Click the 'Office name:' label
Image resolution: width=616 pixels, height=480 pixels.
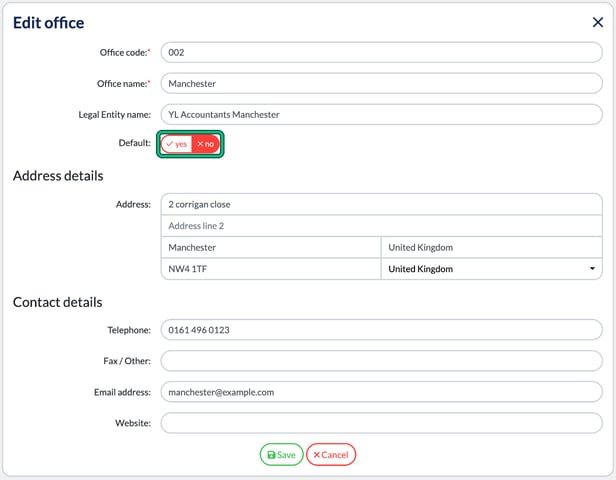pos(124,84)
